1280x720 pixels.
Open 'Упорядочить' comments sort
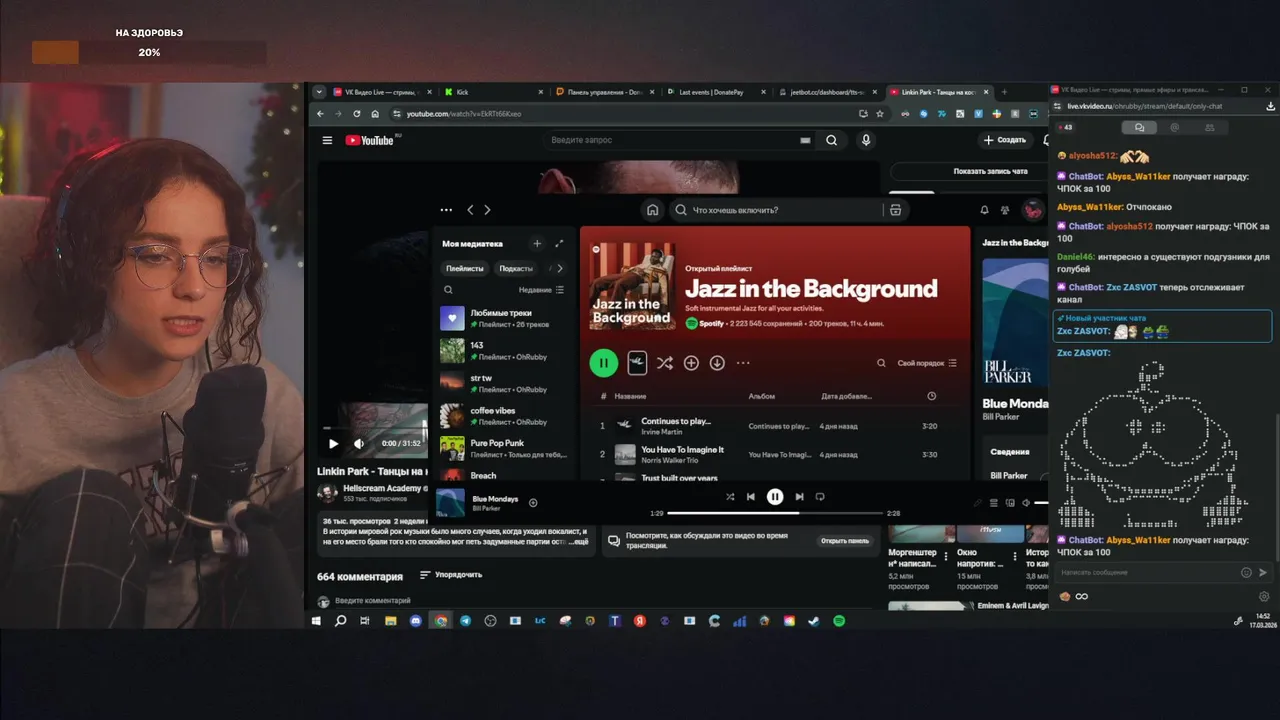coord(451,575)
